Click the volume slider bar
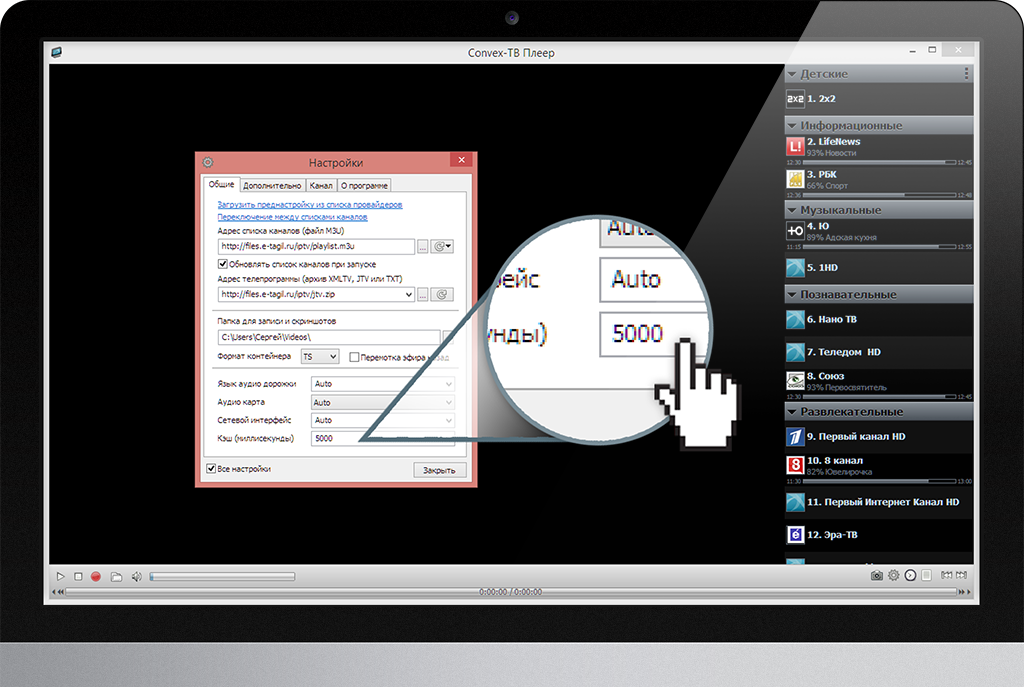The image size is (1024, 687). point(222,576)
